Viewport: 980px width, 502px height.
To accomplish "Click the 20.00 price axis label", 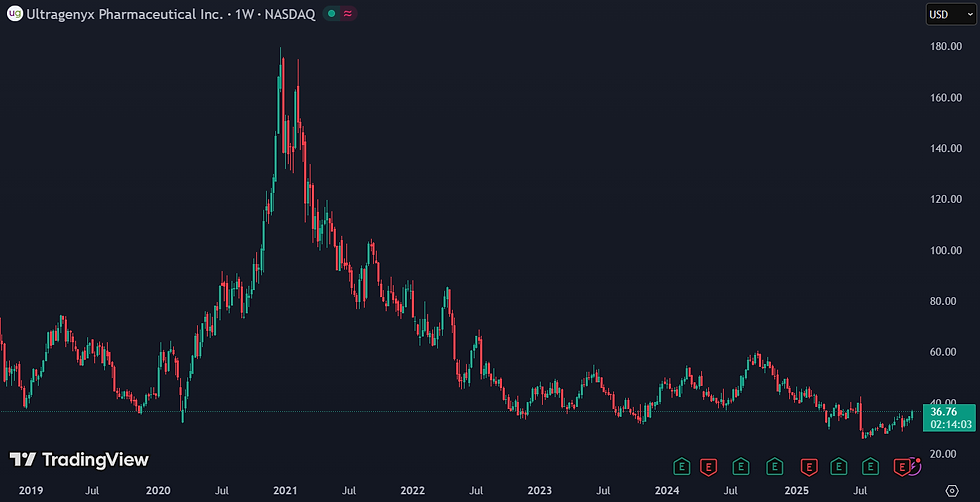I will coord(944,454).
